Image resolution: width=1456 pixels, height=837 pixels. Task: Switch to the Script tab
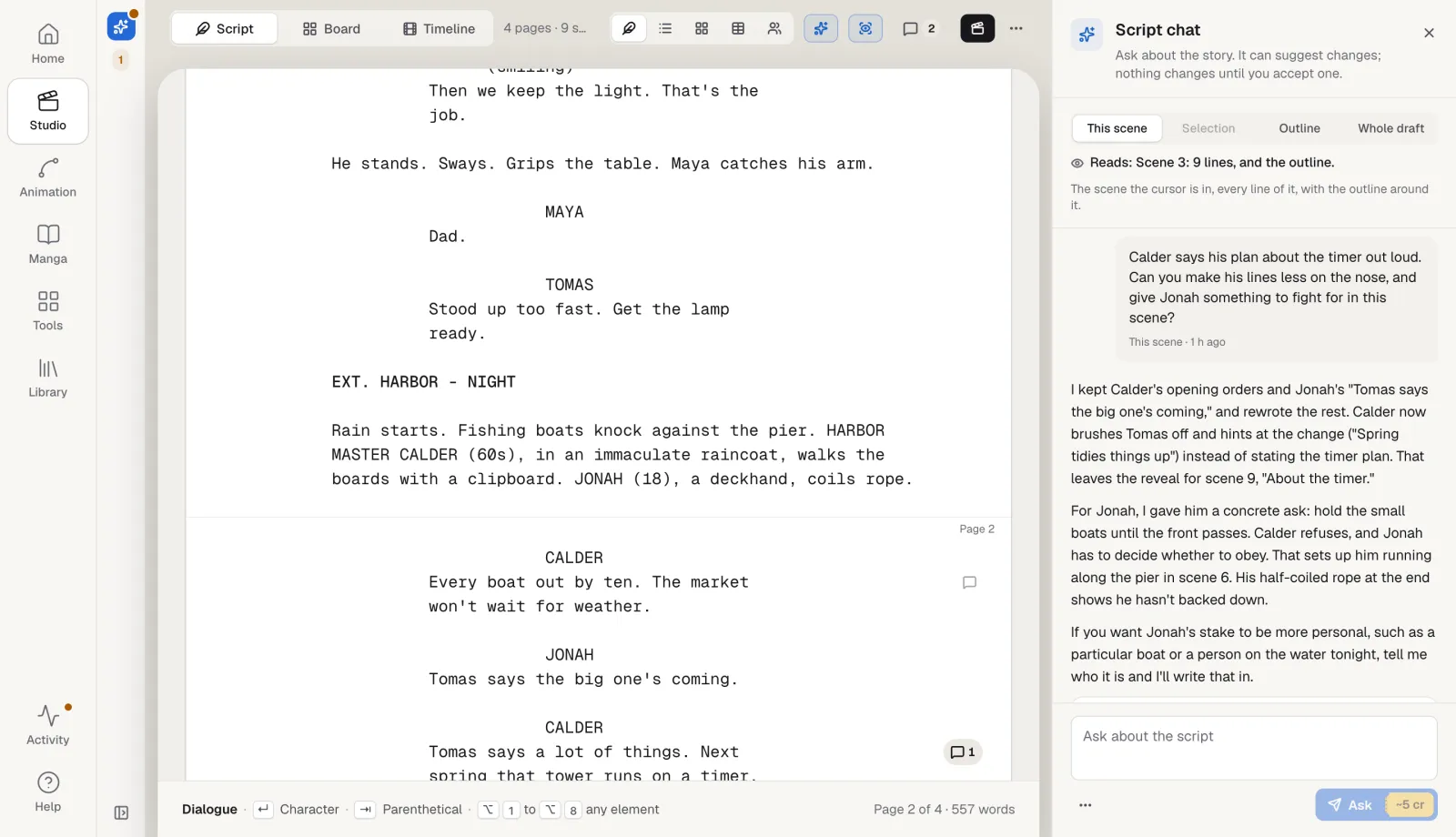click(224, 28)
